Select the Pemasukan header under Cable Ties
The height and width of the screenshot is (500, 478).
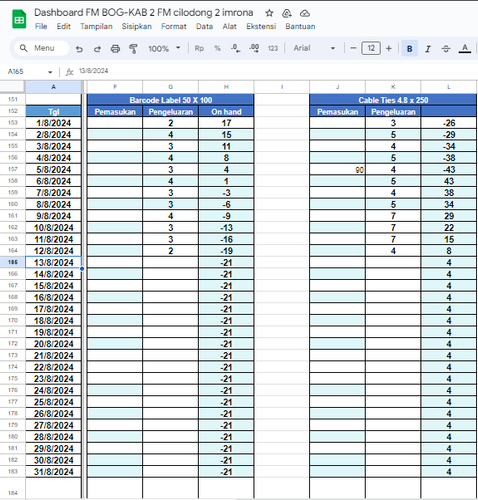coord(337,112)
